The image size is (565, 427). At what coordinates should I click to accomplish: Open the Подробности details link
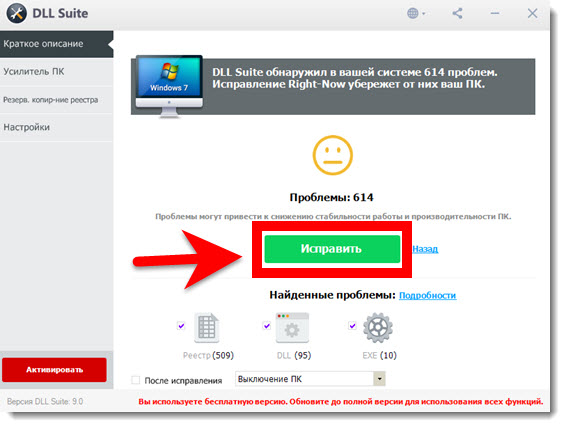pyautogui.click(x=427, y=295)
